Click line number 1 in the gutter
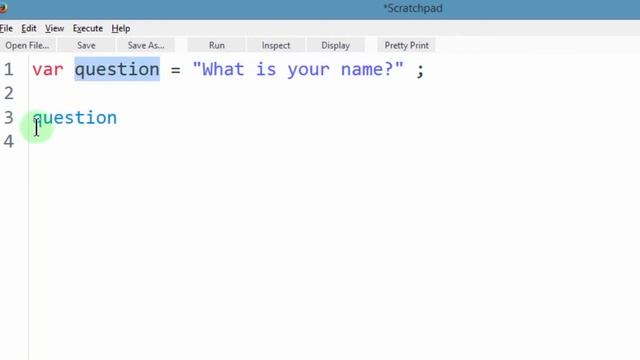640x360 pixels. pyautogui.click(x=9, y=70)
